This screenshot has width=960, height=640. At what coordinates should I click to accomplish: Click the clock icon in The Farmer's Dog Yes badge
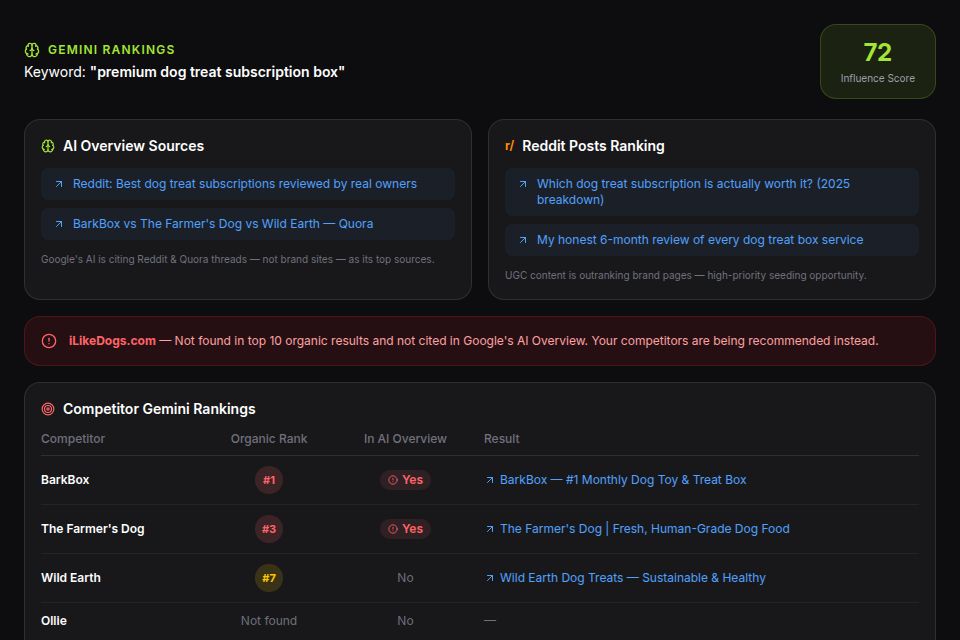[393, 529]
